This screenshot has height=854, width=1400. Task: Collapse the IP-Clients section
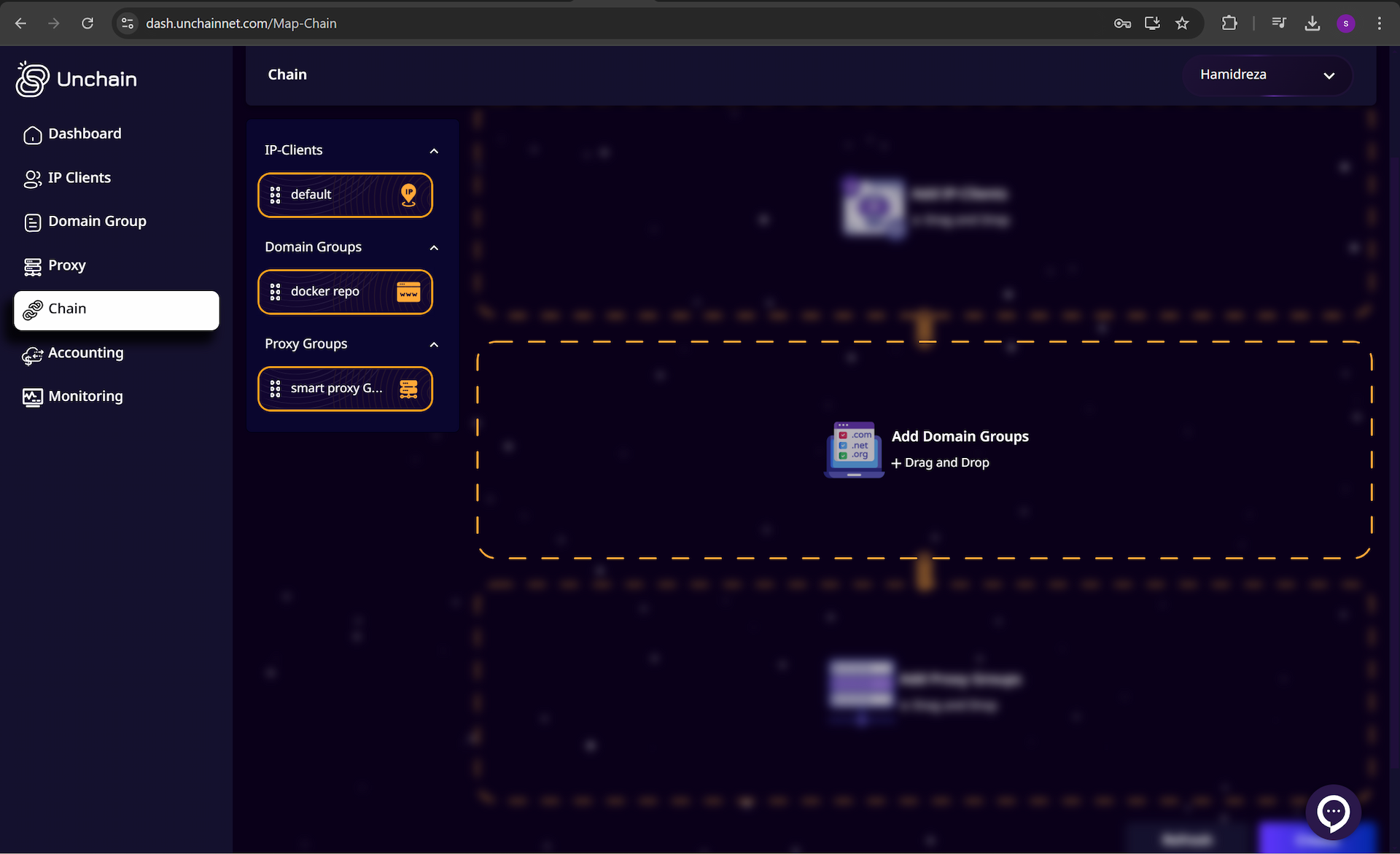pyautogui.click(x=434, y=151)
